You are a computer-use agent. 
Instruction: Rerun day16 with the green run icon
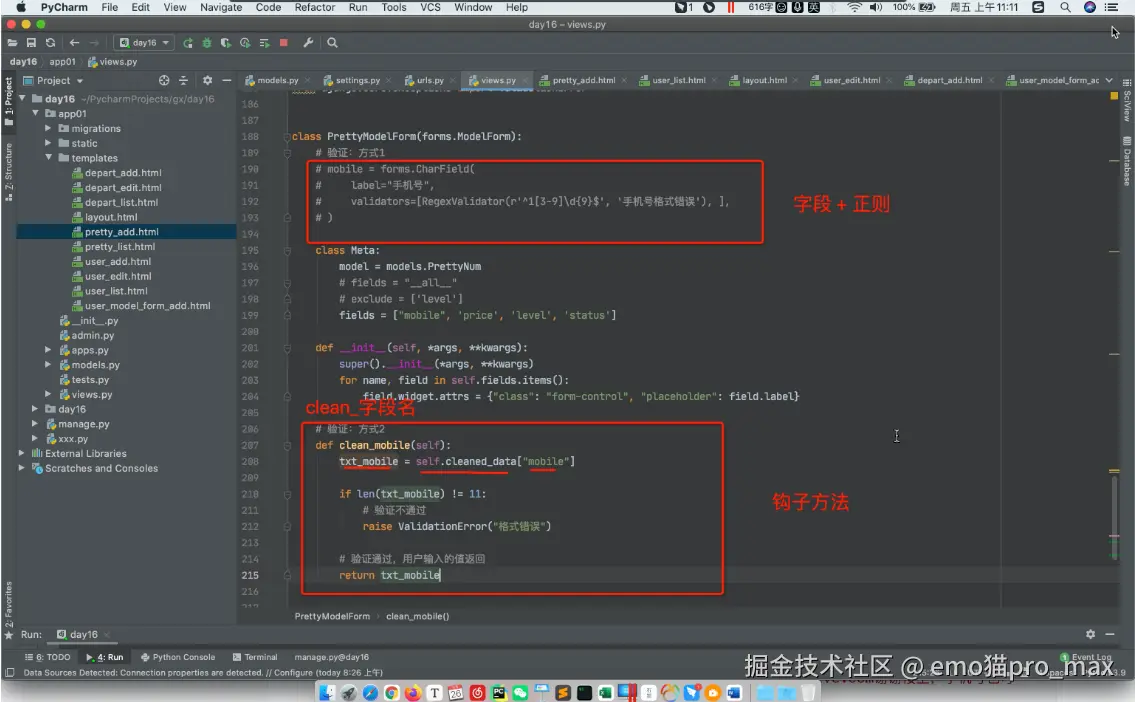click(188, 43)
